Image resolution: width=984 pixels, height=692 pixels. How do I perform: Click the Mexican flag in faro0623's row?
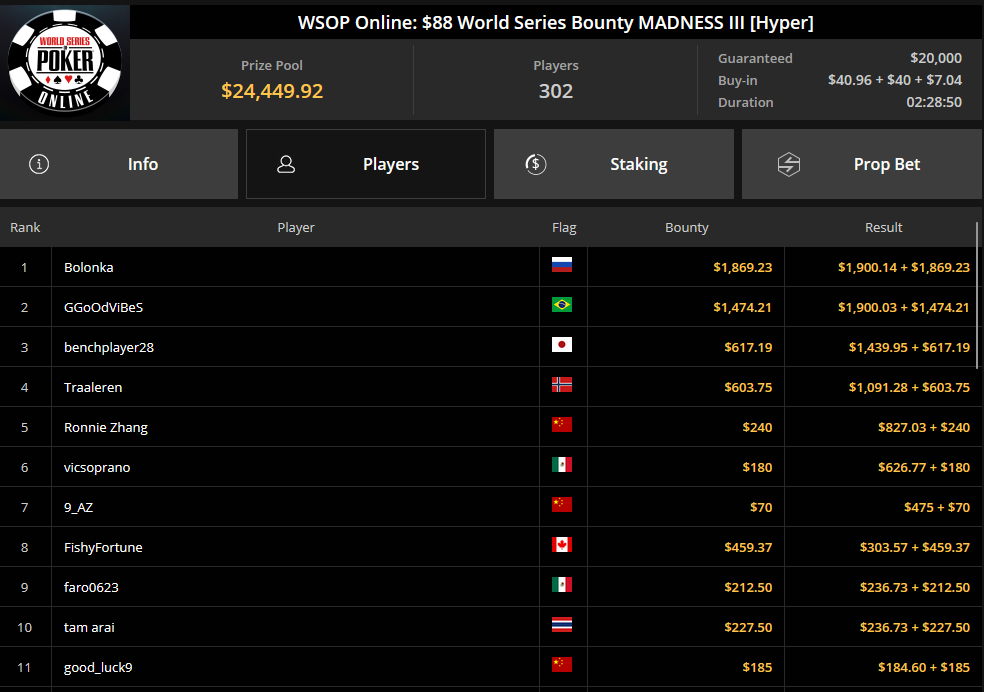(562, 585)
